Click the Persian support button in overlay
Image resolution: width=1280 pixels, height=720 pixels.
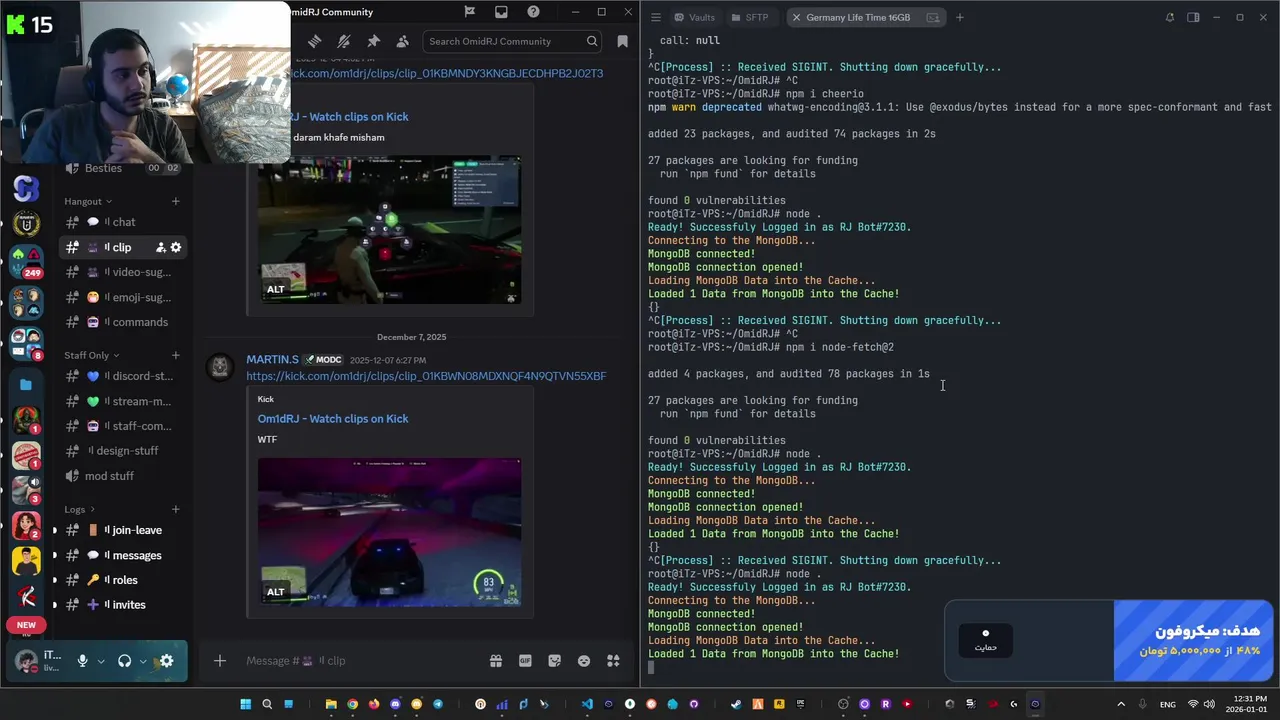(x=985, y=640)
